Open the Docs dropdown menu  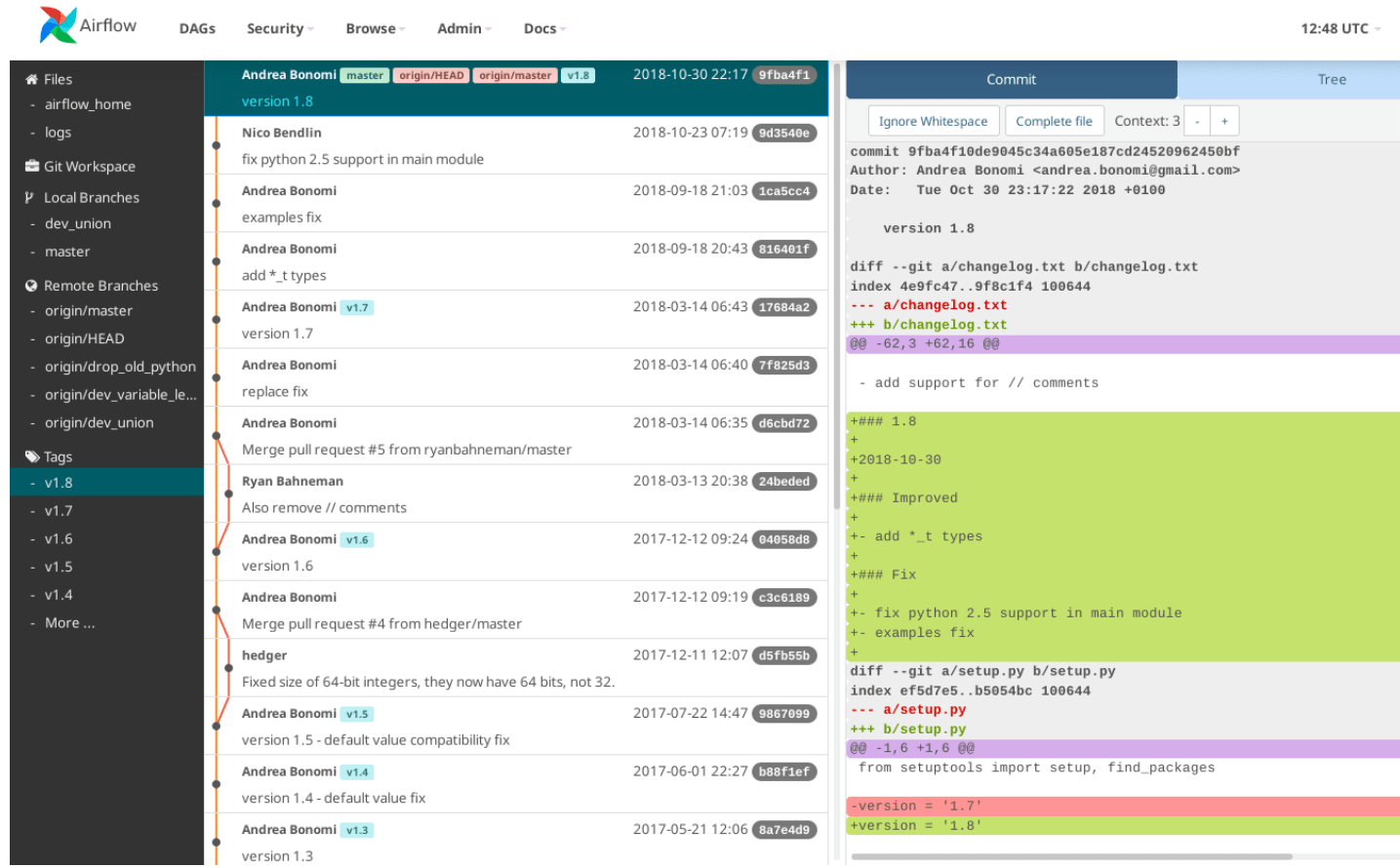click(544, 28)
